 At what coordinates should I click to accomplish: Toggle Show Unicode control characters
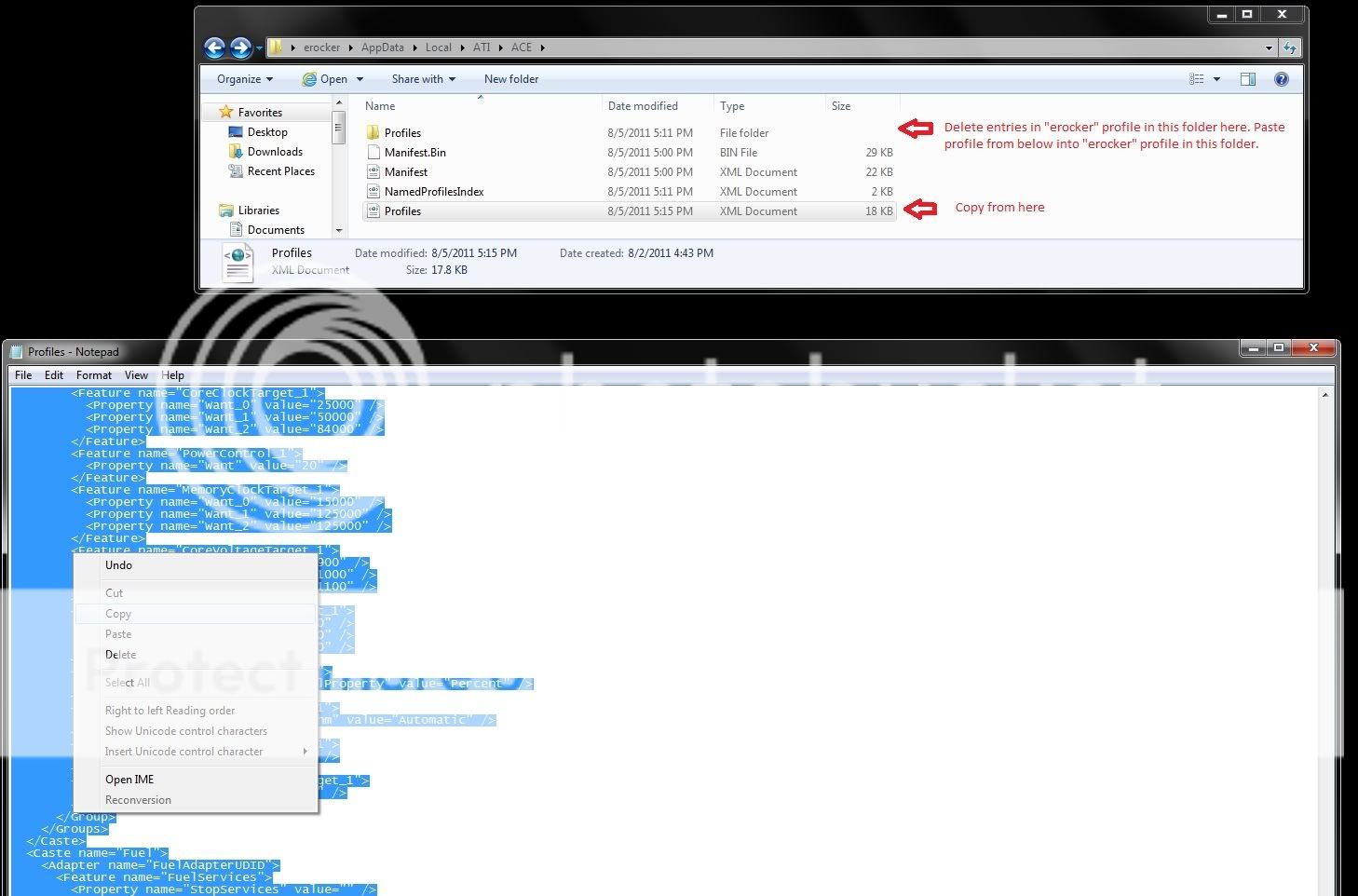(x=195, y=731)
